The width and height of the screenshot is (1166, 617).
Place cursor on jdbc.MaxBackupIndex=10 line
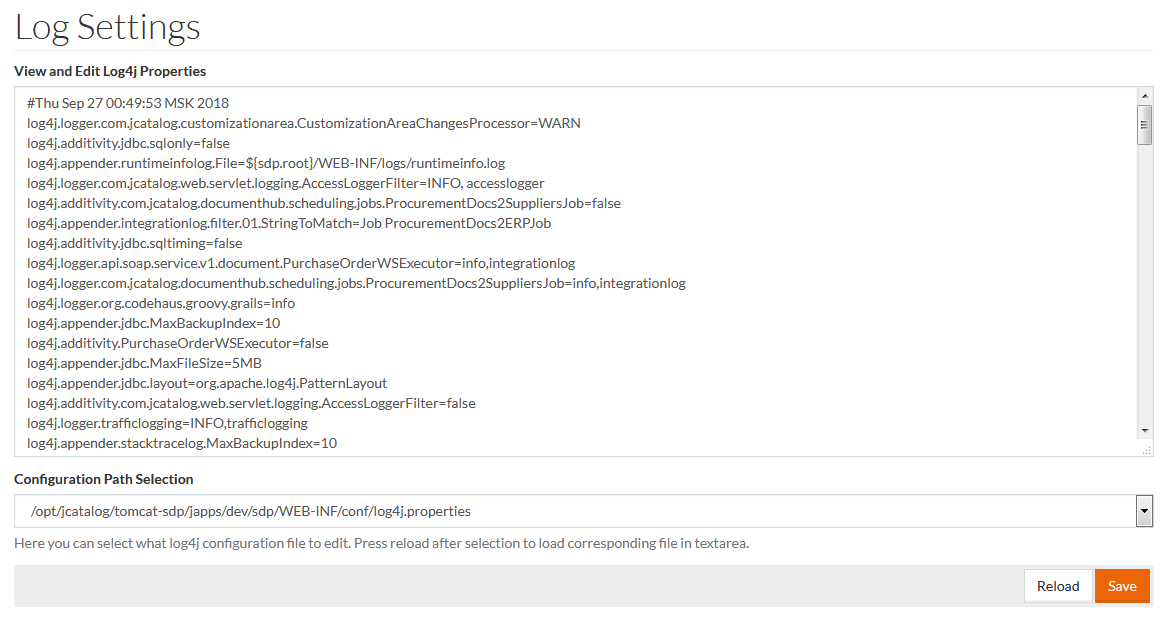(x=153, y=323)
